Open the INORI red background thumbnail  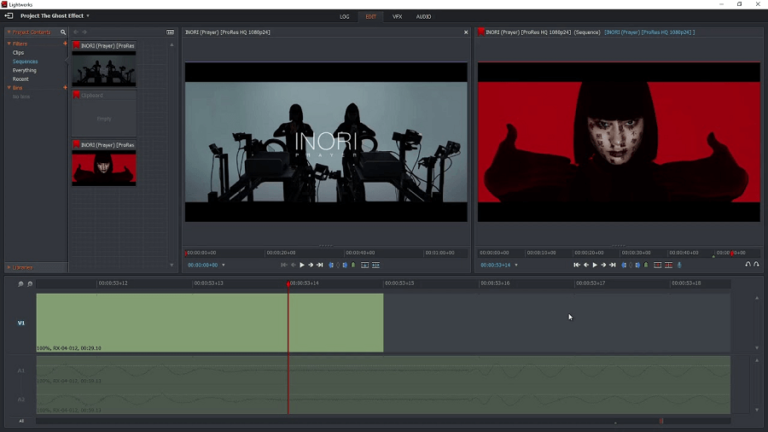pos(104,168)
